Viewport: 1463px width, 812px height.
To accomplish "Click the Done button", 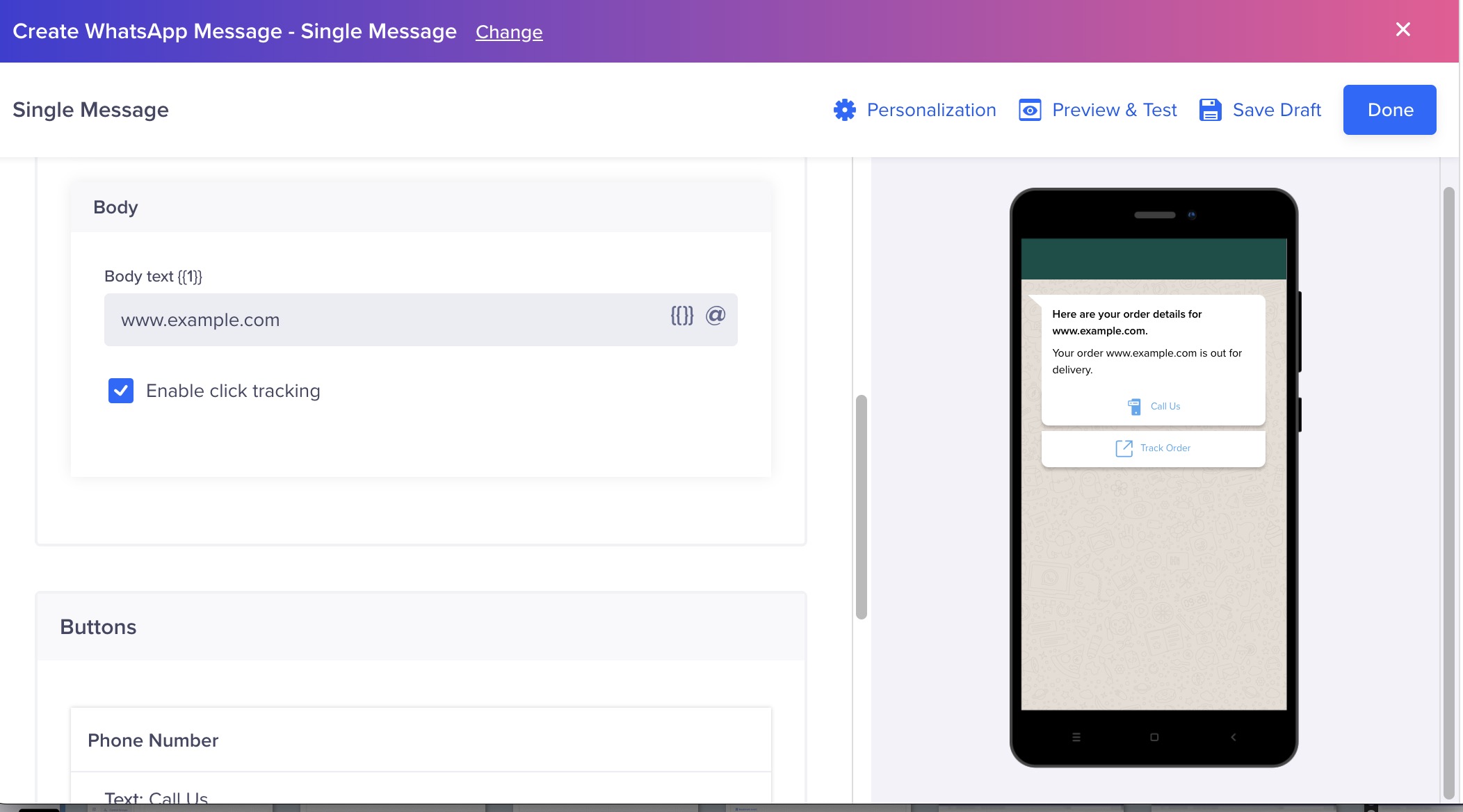I will (x=1390, y=110).
